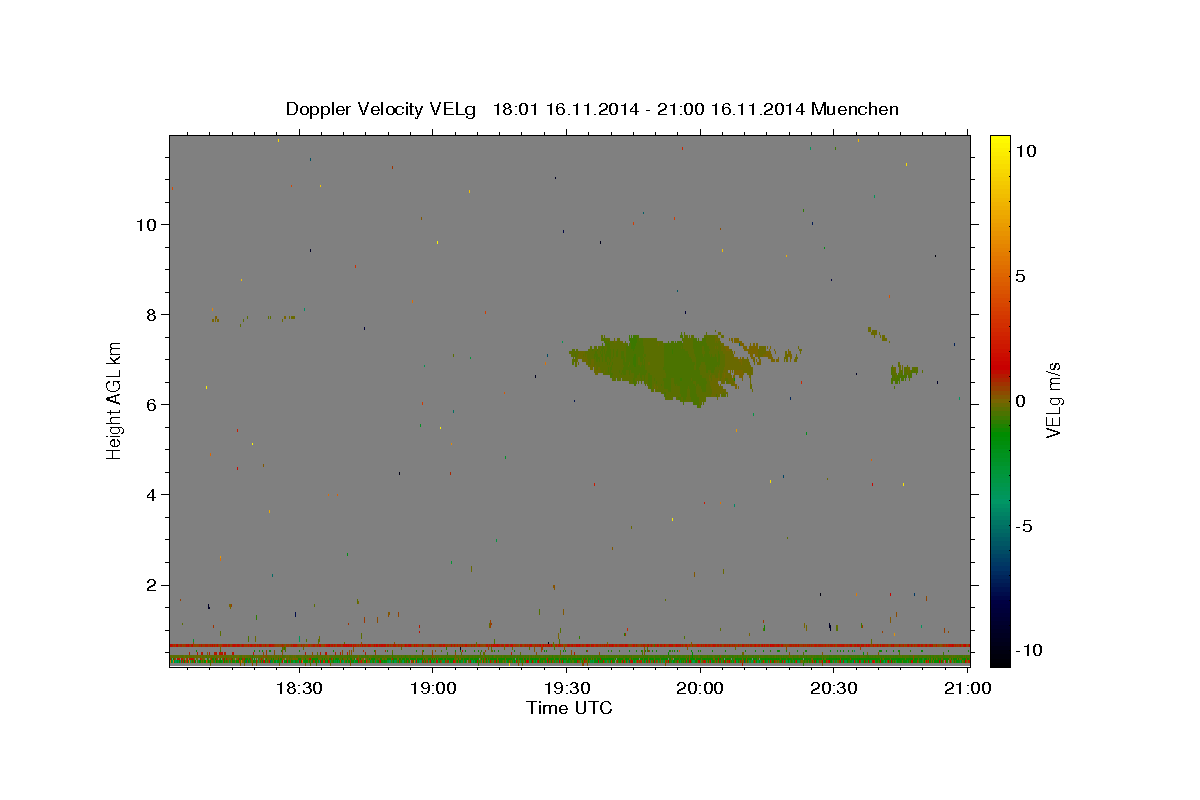Click the 20:30 time tick label
Viewport: 1200px width, 800px height.
(834, 688)
